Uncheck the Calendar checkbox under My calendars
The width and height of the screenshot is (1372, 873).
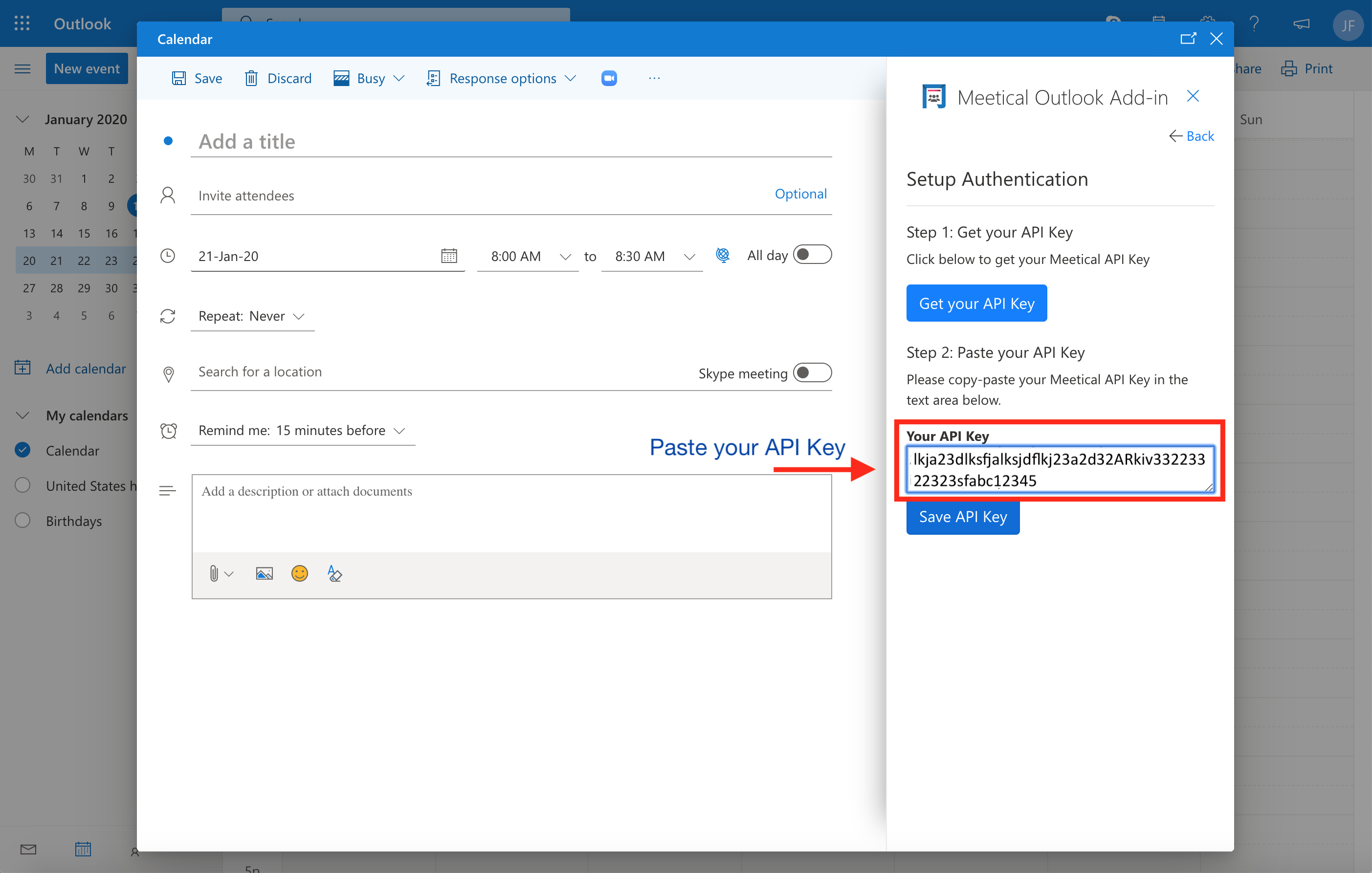click(x=22, y=451)
